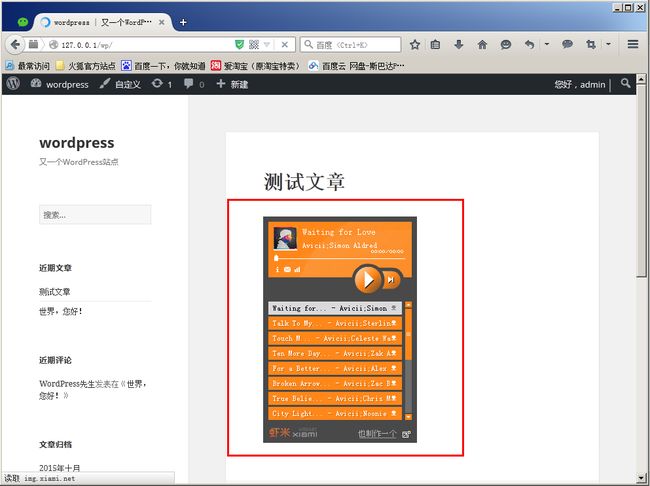The height and width of the screenshot is (486, 650).
Task: Skip to the next track in the player
Action: pos(391,280)
